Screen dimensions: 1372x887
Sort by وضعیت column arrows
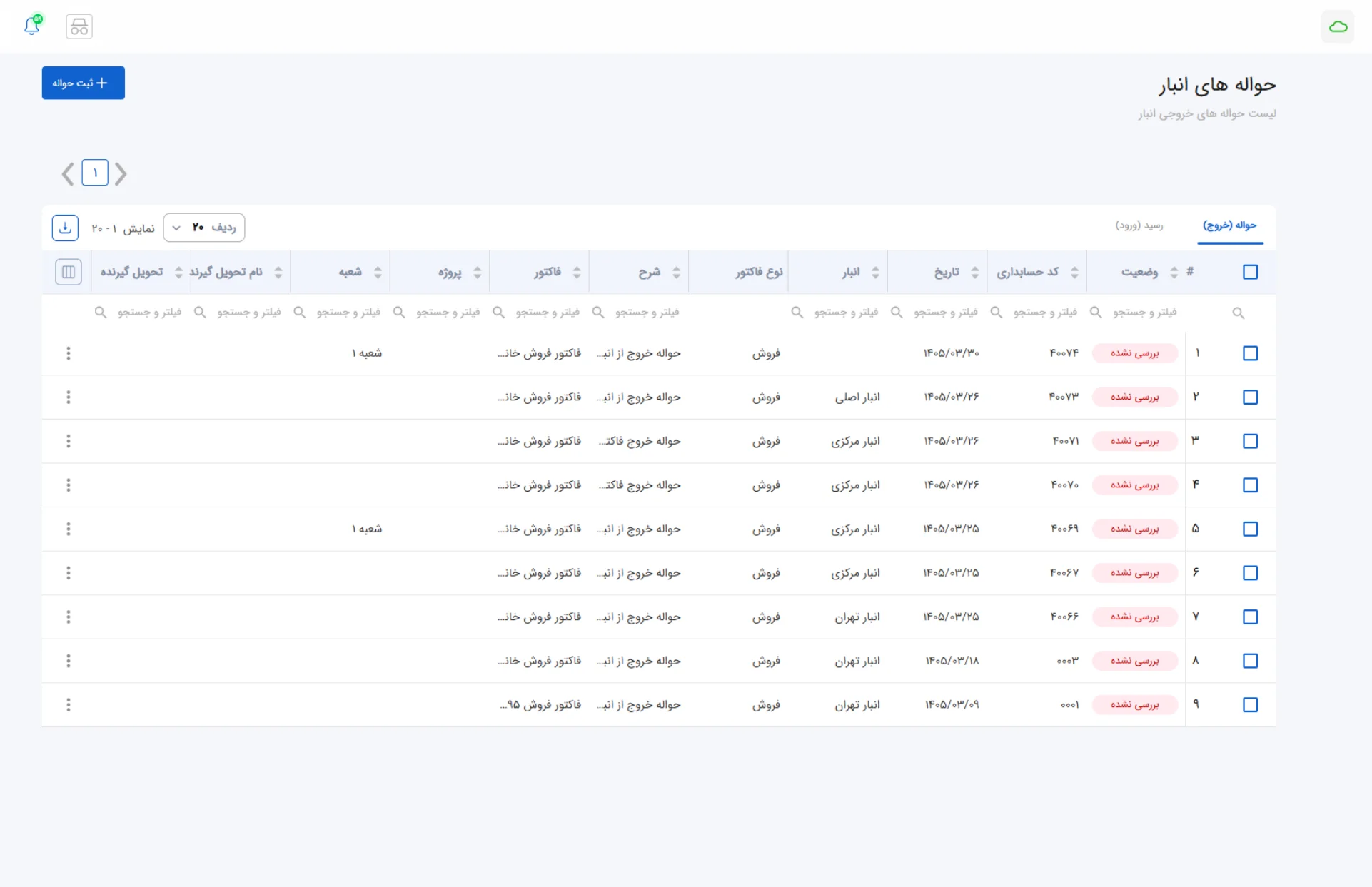(x=1174, y=272)
